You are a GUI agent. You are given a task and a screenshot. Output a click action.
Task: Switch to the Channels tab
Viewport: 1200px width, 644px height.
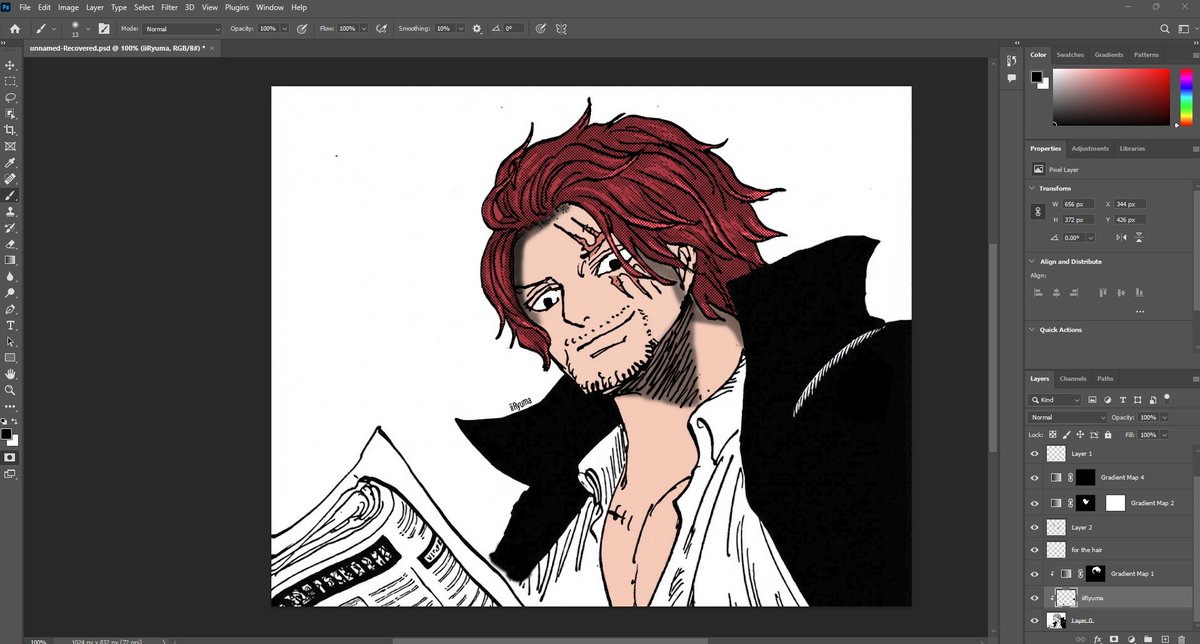1073,379
